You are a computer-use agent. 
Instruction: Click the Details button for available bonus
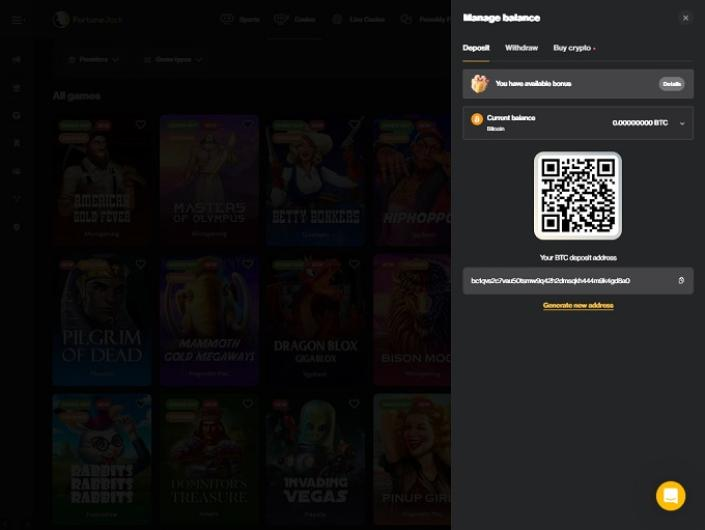click(671, 84)
